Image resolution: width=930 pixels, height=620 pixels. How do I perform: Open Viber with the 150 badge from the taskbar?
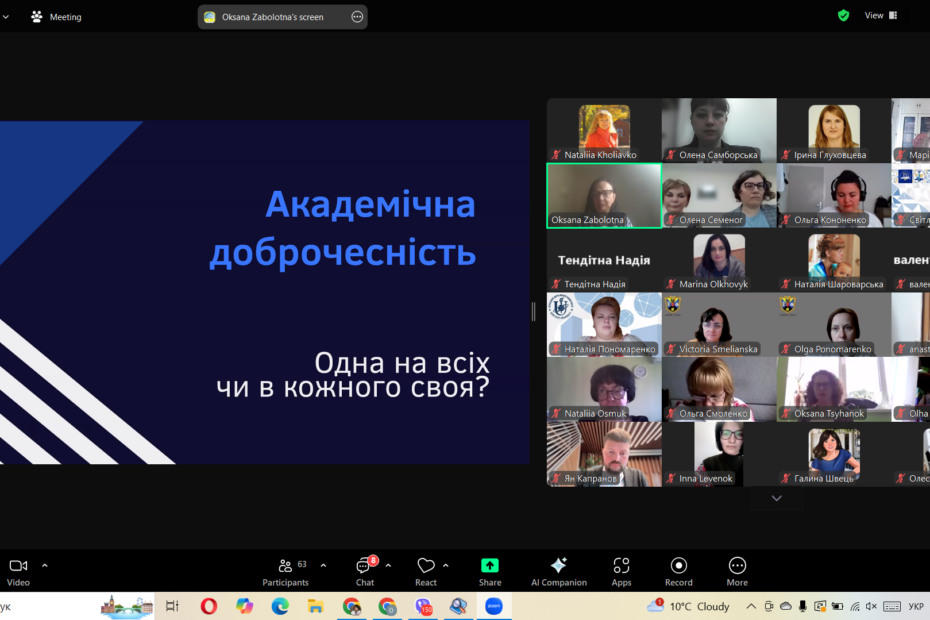[423, 606]
